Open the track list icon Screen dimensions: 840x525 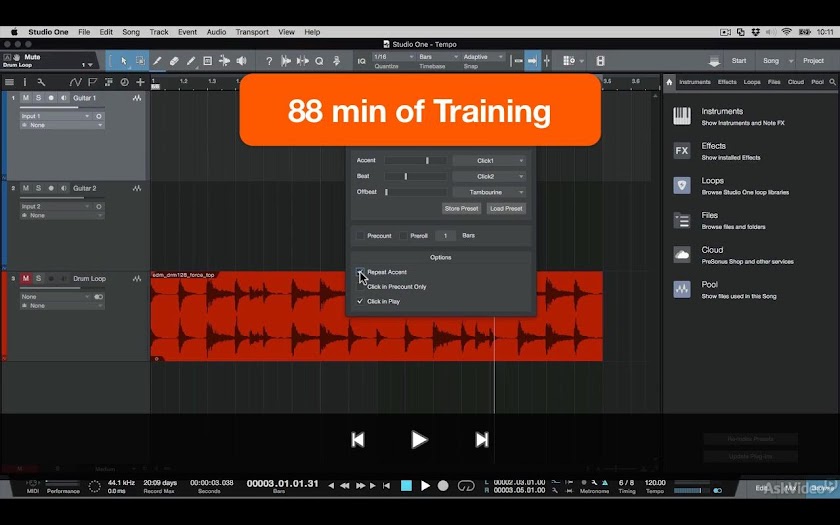[9, 82]
